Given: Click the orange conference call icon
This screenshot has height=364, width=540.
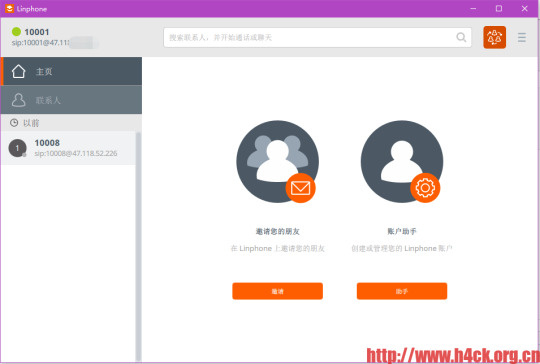Looking at the screenshot, I should (x=495, y=37).
